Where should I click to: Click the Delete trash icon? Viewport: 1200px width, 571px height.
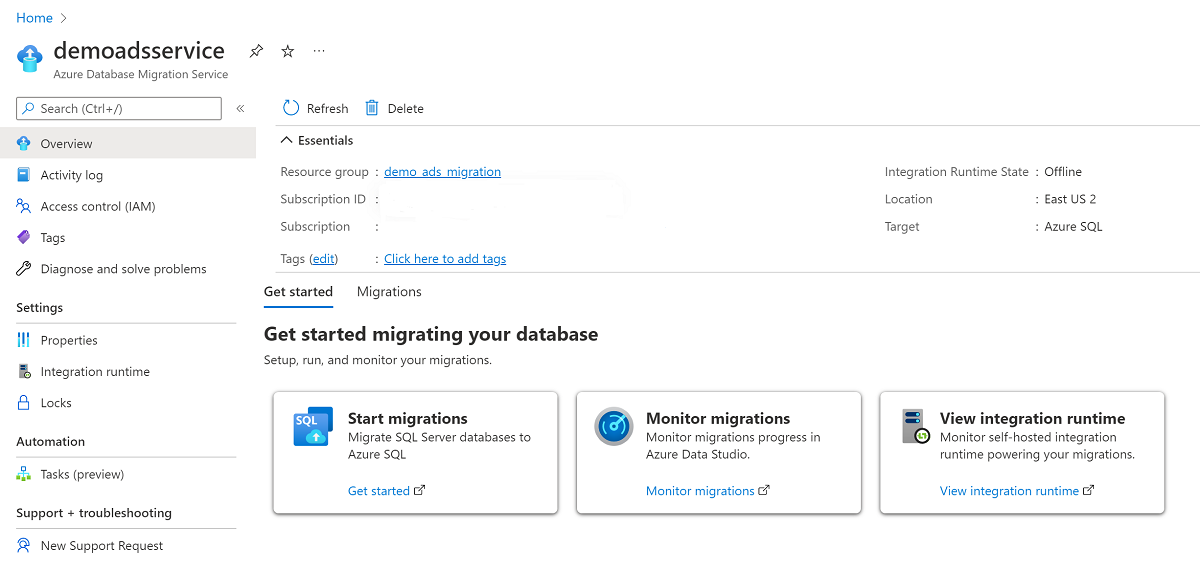coord(372,108)
